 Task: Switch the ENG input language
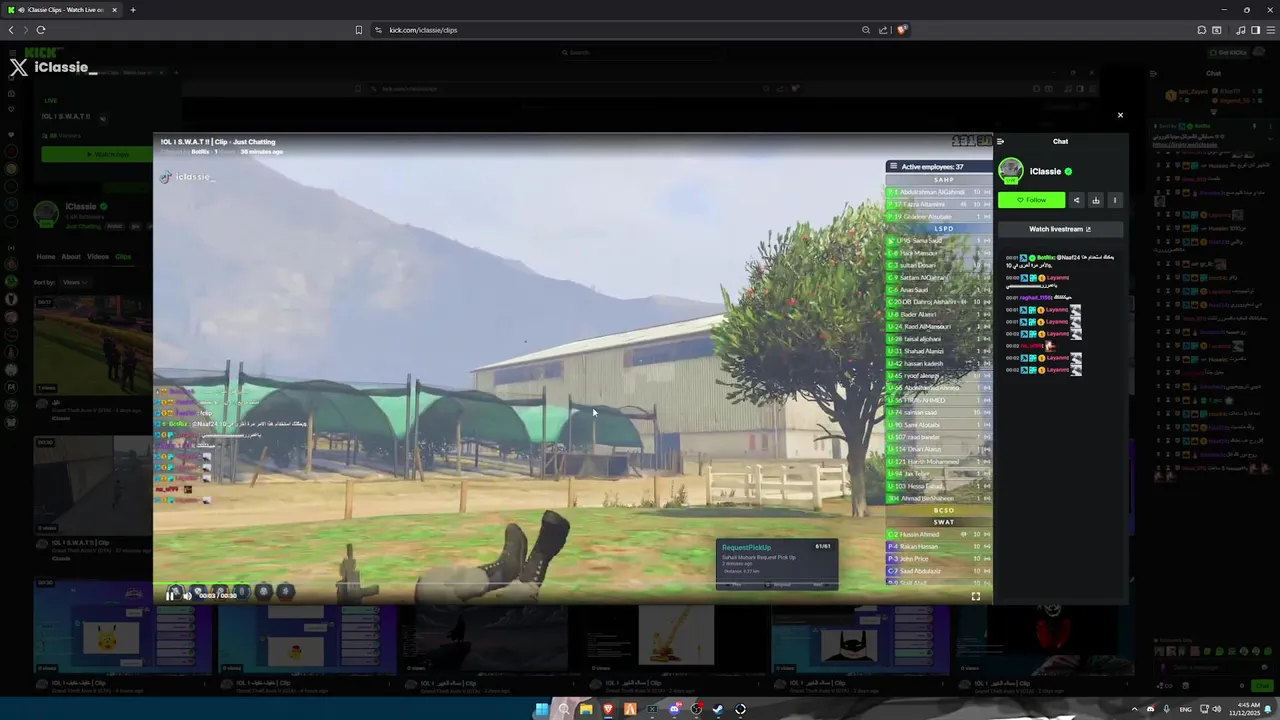1185,709
